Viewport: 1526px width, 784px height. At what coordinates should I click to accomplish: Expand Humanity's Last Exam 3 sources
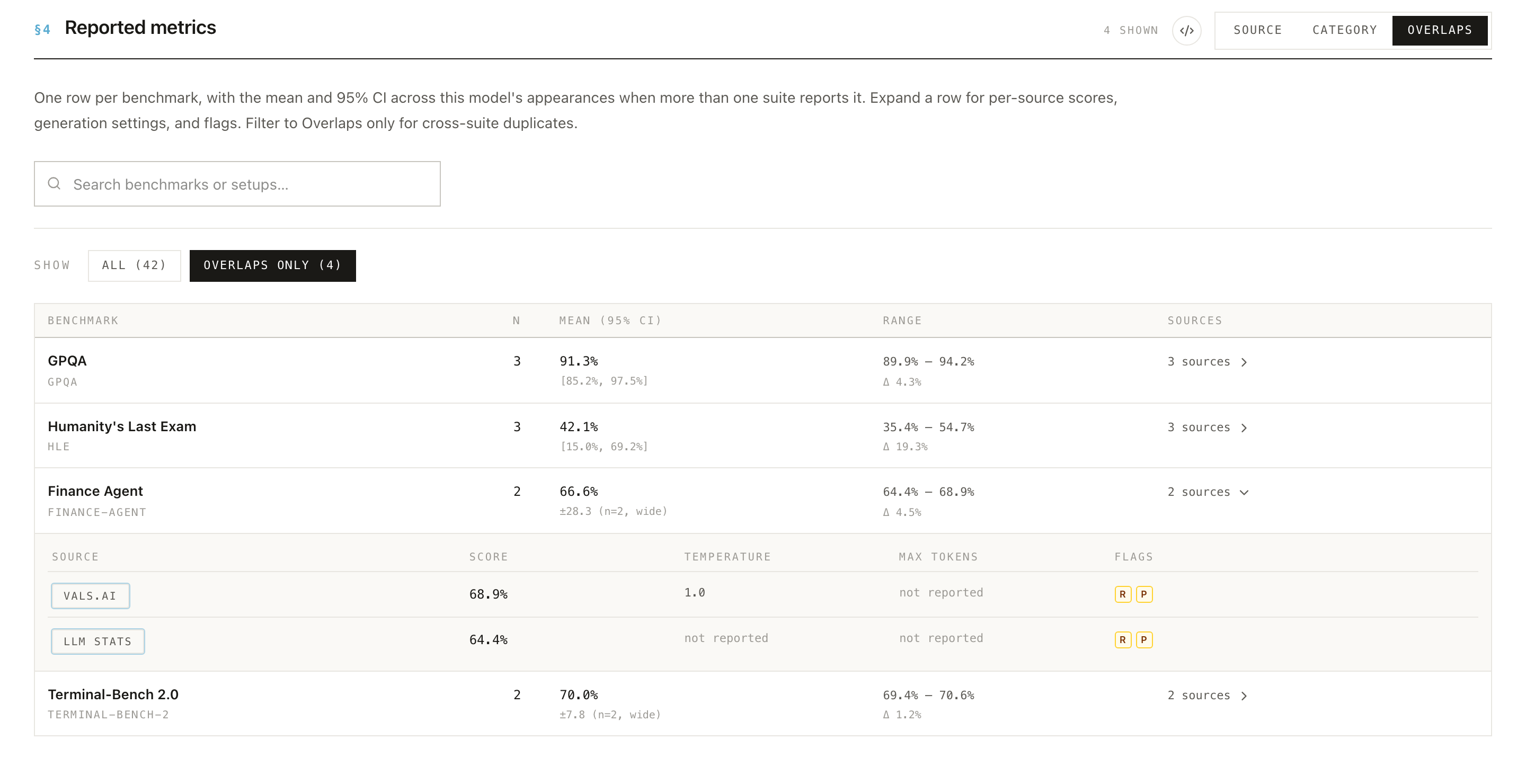coord(1208,427)
